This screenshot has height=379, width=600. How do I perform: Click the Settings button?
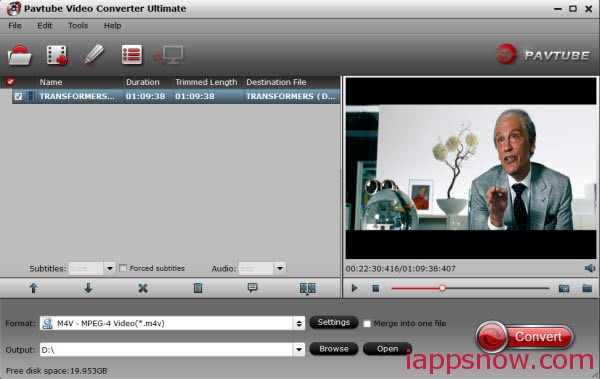pyautogui.click(x=334, y=322)
